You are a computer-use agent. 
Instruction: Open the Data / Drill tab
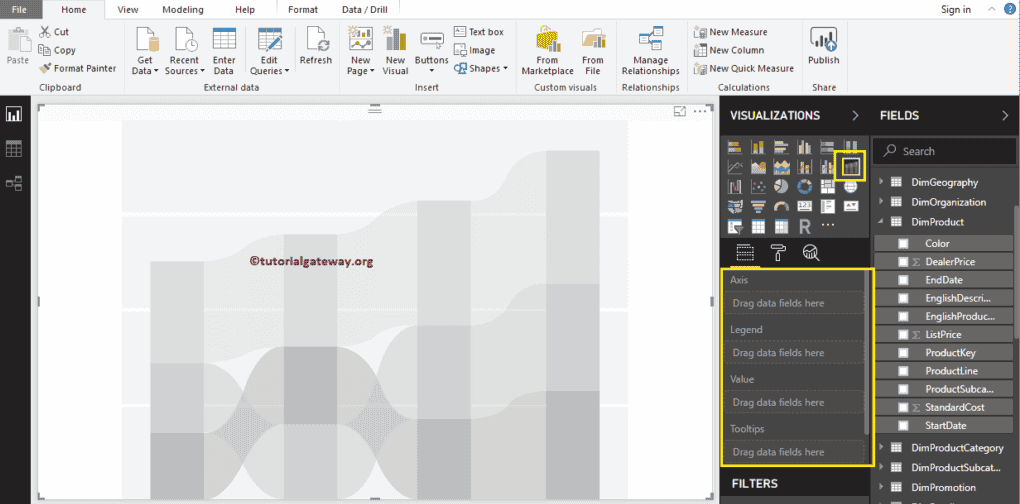365,10
